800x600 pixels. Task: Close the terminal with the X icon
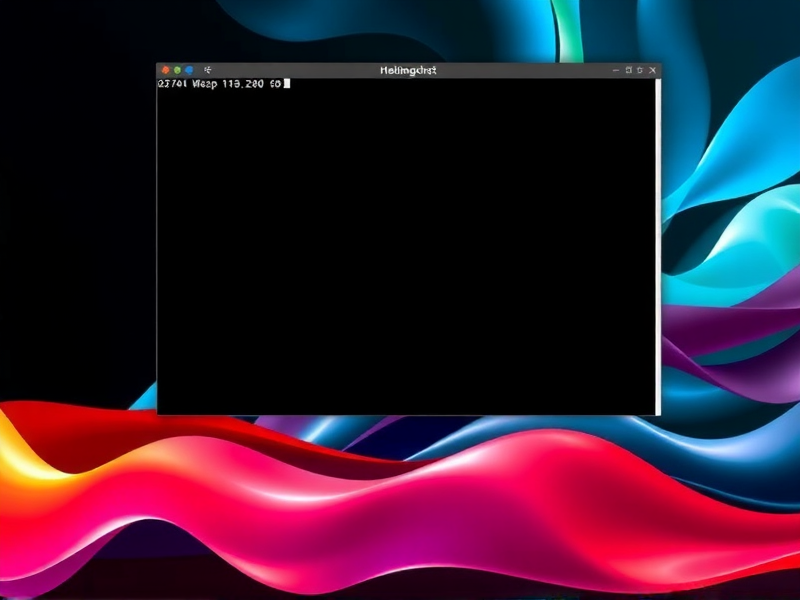pyautogui.click(x=652, y=70)
